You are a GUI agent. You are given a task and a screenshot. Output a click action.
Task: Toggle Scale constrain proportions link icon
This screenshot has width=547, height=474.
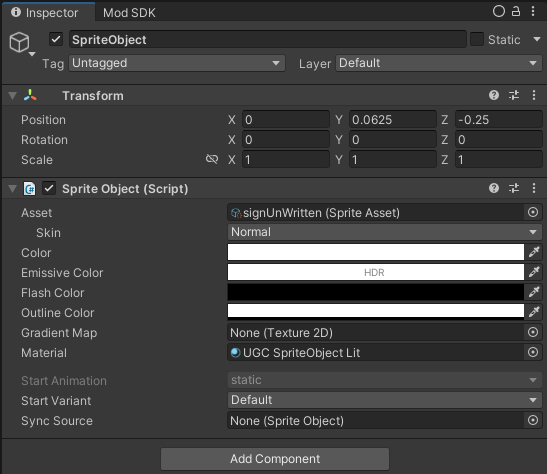(x=212, y=159)
